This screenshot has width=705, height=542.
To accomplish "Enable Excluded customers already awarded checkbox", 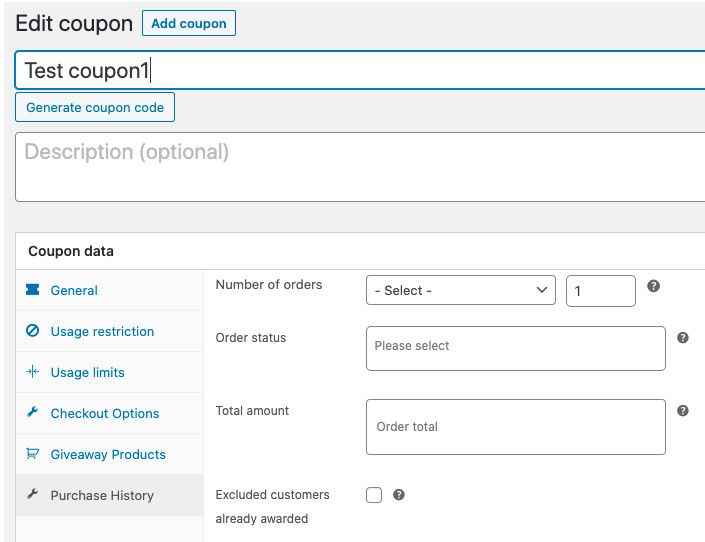I will tap(374, 495).
